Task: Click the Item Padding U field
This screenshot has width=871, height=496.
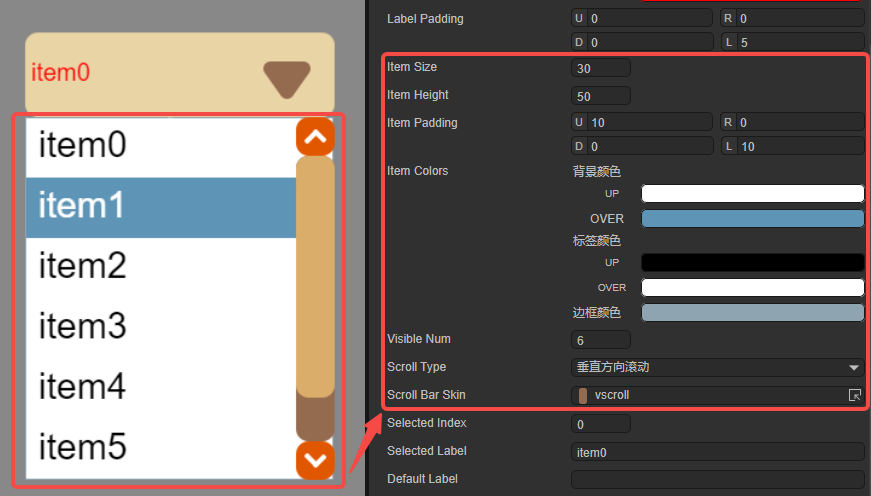Action: coord(649,122)
